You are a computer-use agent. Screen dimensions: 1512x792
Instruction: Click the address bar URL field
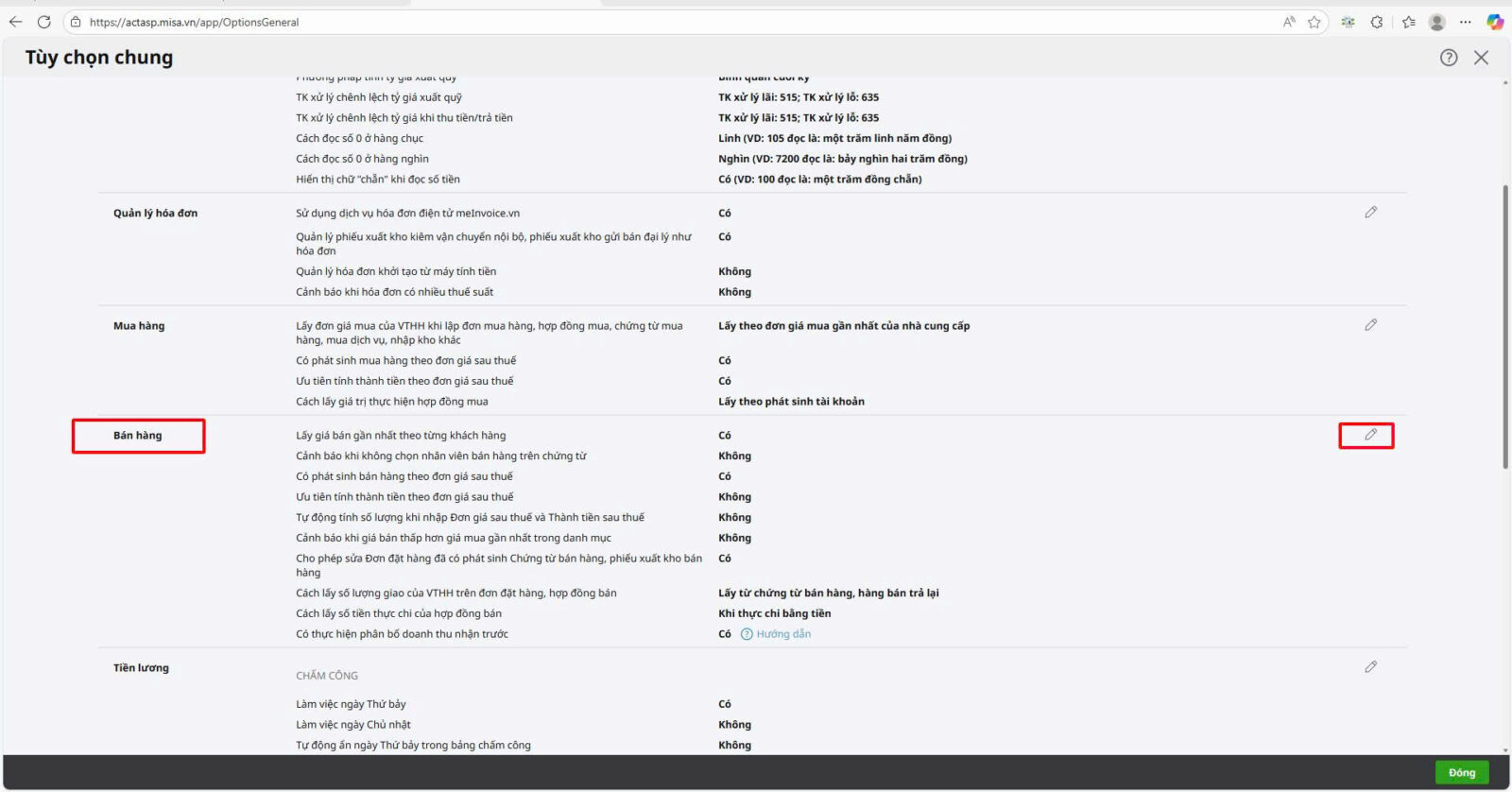[661, 22]
